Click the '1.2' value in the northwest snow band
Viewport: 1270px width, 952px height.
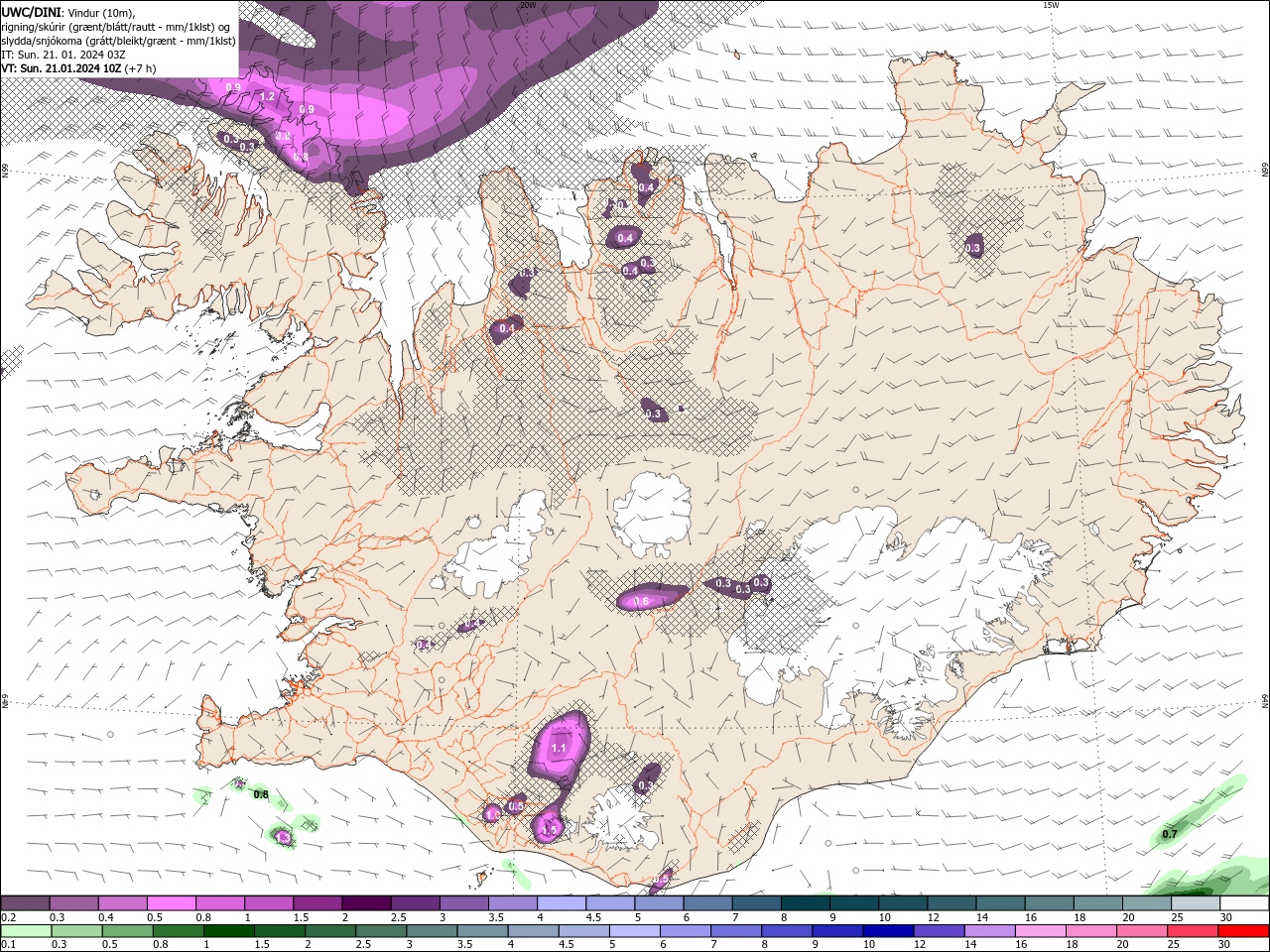267,96
